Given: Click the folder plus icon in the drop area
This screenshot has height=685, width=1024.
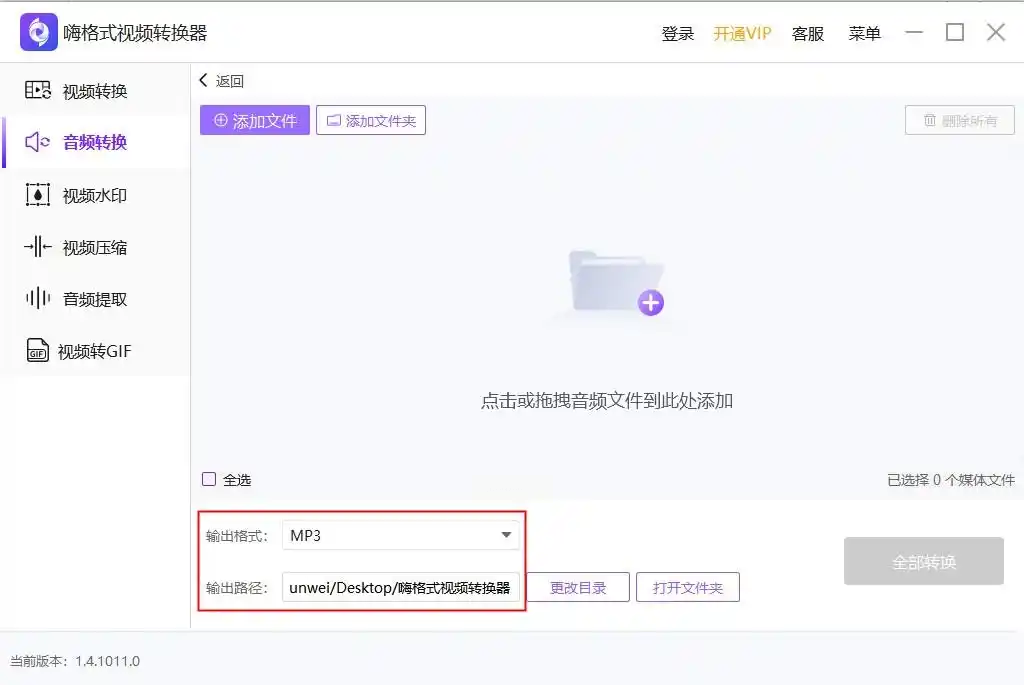Looking at the screenshot, I should [x=616, y=283].
